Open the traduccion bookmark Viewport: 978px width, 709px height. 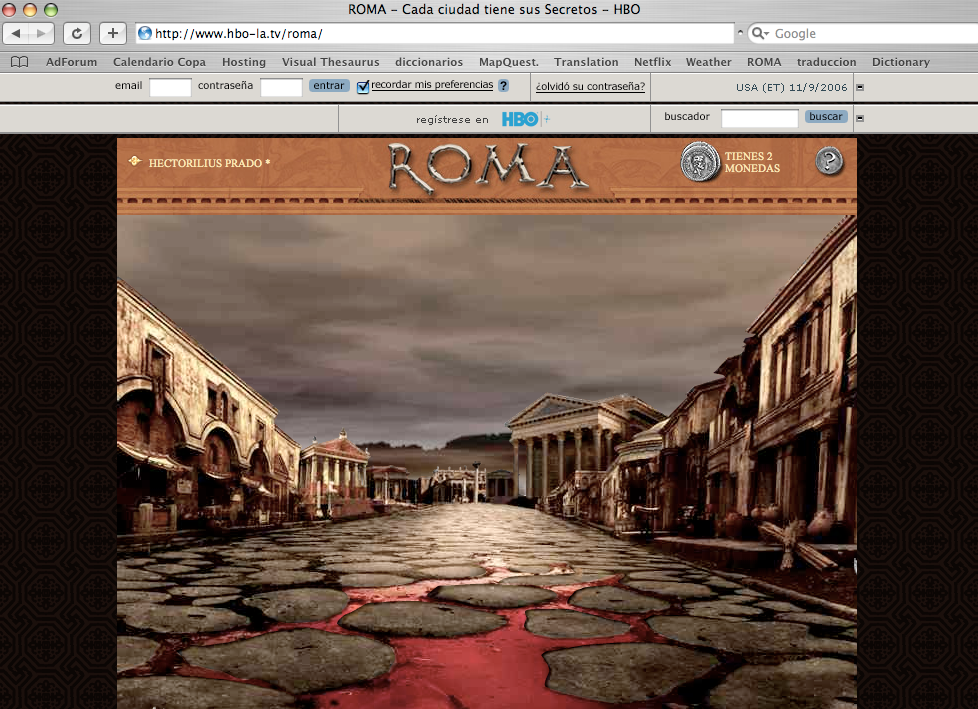(826, 62)
